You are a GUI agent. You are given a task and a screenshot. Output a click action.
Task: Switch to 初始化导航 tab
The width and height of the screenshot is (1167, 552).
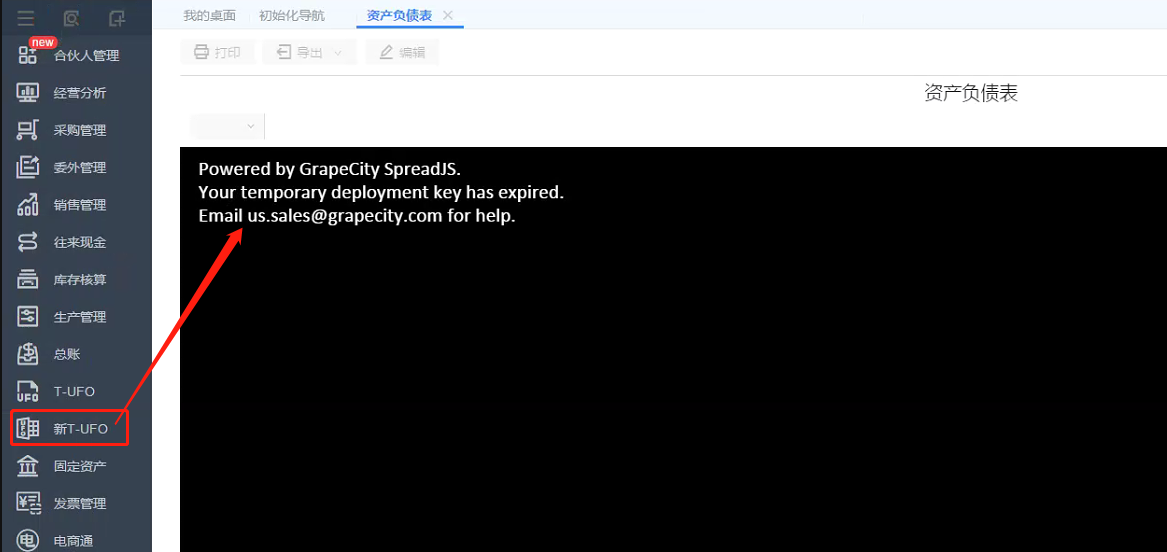click(292, 16)
